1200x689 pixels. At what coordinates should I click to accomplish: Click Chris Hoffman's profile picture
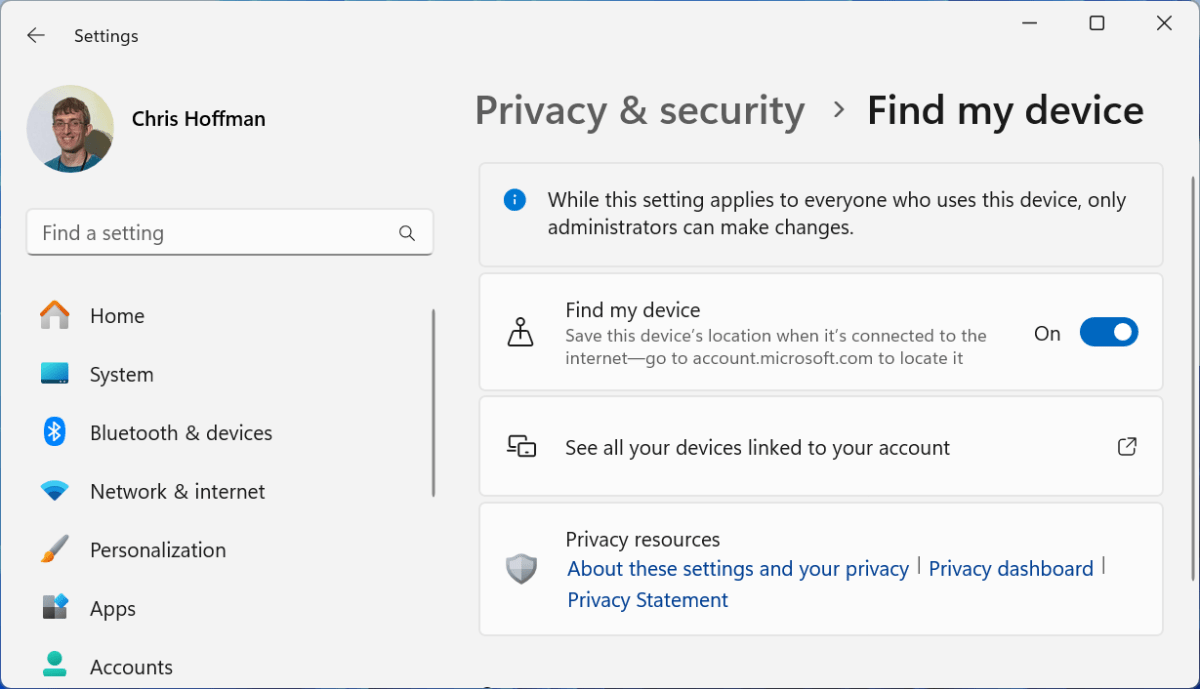point(70,129)
